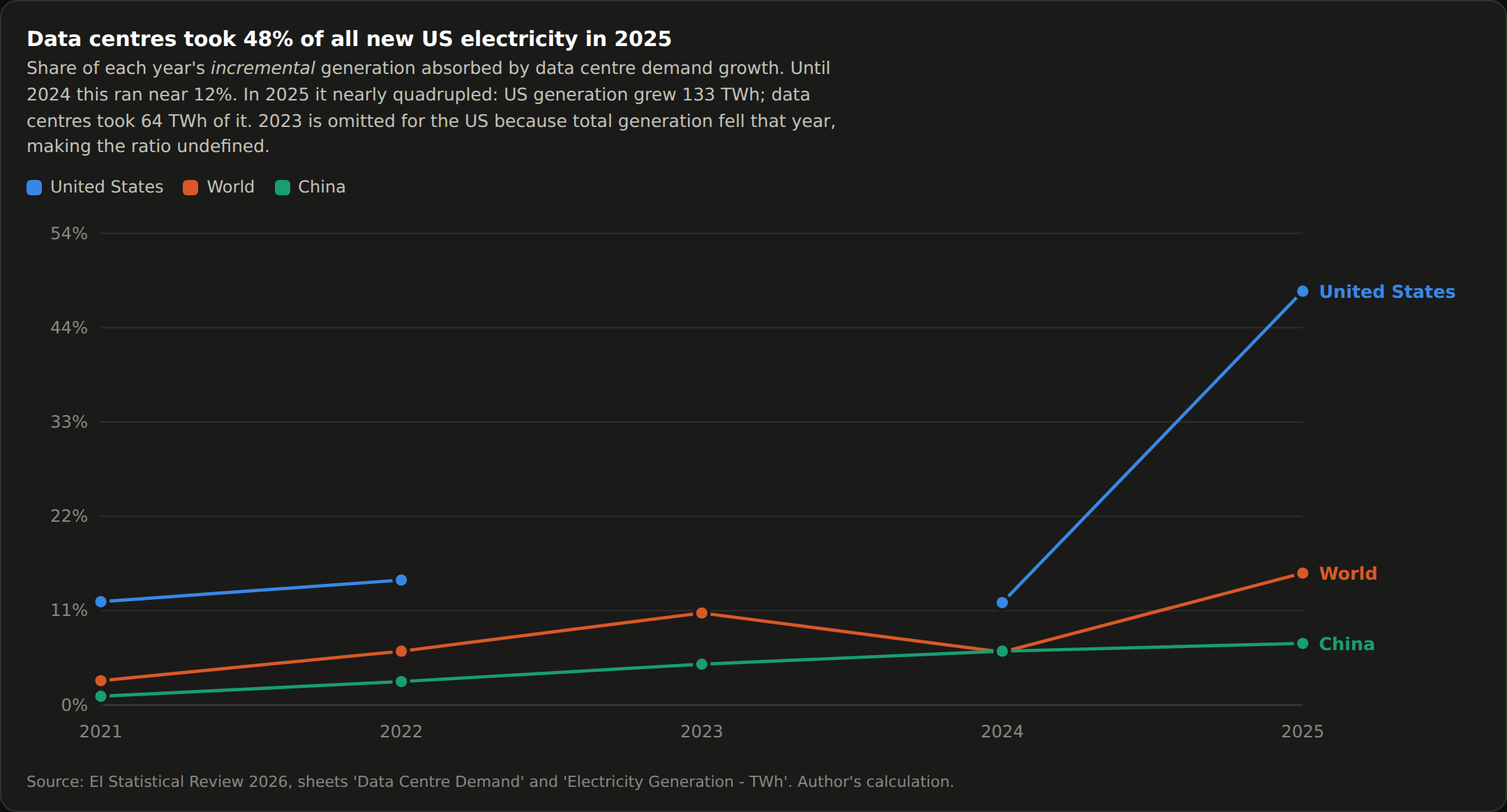1507x812 pixels.
Task: Click the 44% y-axis label
Action: coord(69,328)
